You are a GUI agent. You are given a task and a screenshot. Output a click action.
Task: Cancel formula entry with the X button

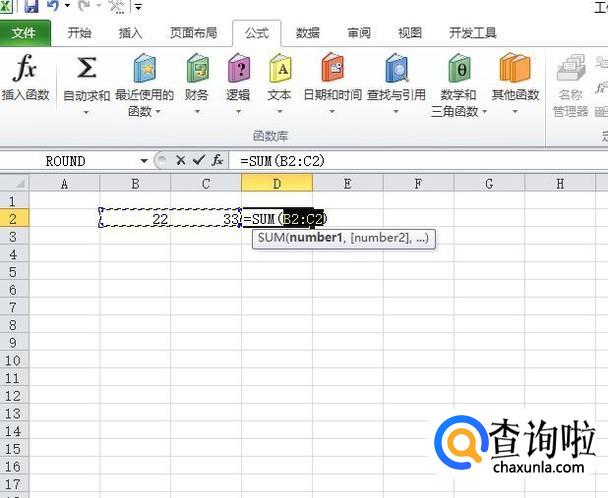180,160
